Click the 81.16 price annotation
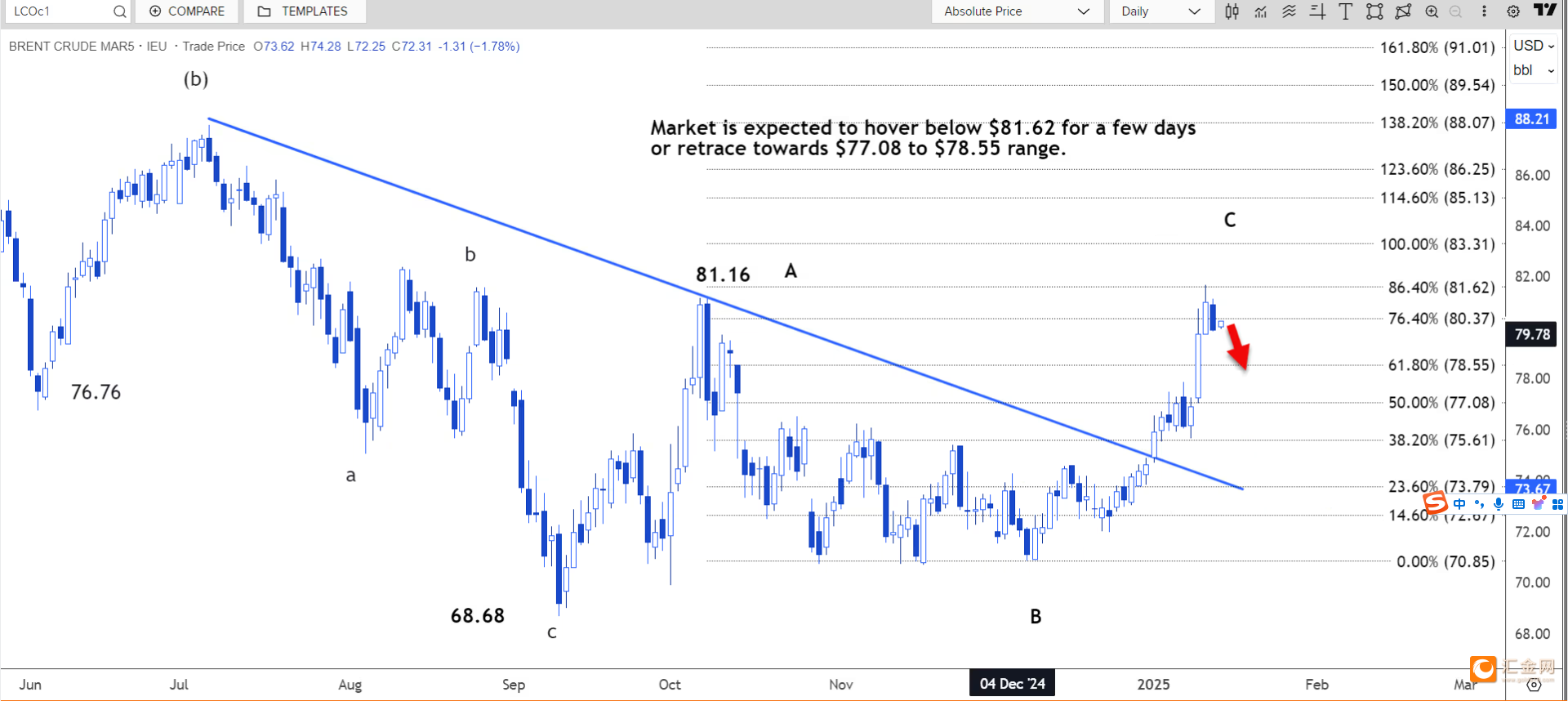This screenshot has width=1568, height=701. (723, 275)
